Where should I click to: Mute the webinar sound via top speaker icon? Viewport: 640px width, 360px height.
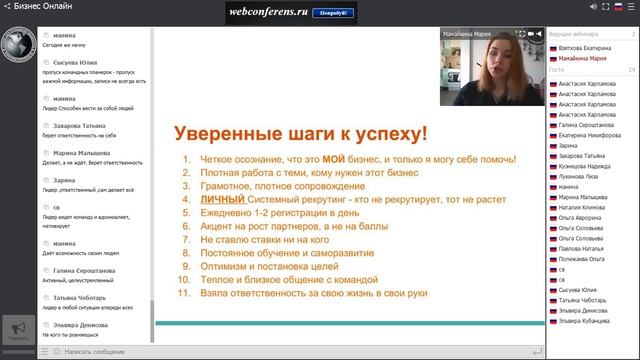(x=593, y=7)
